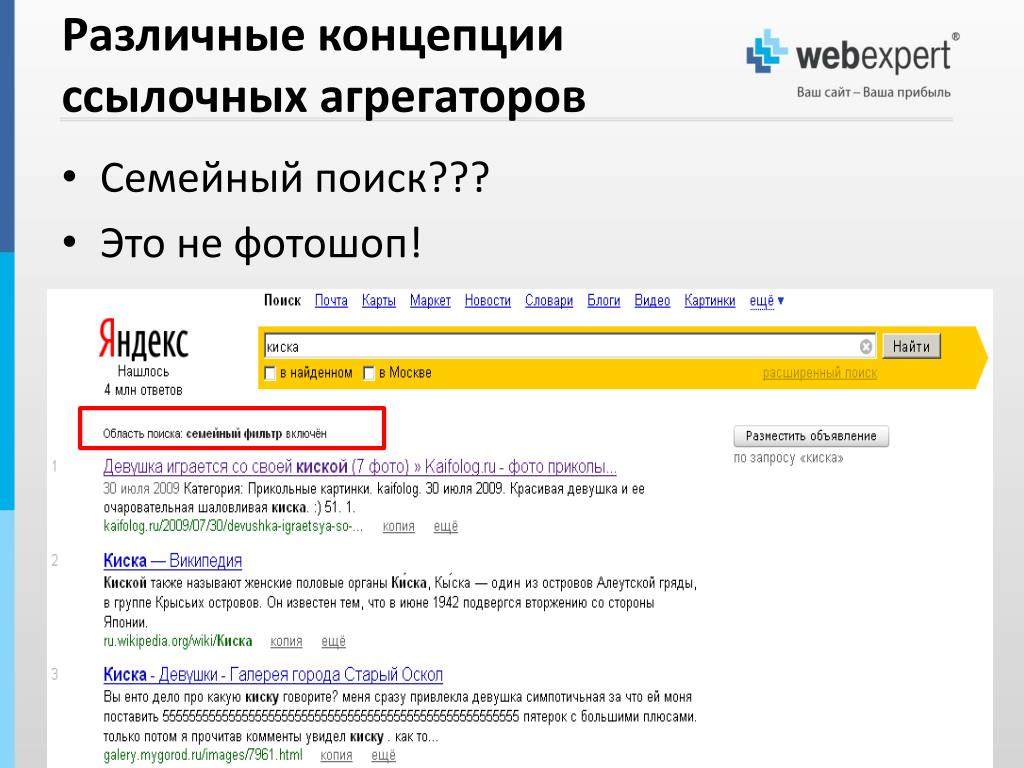Image resolution: width=1024 pixels, height=768 pixels.
Task: Open 'копия' for the Wikipedia result
Action: 286,641
